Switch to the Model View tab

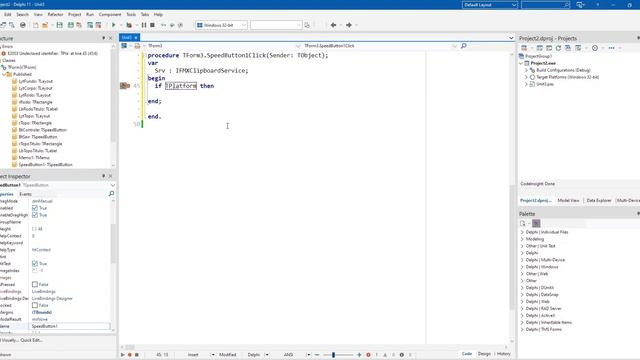click(x=568, y=200)
